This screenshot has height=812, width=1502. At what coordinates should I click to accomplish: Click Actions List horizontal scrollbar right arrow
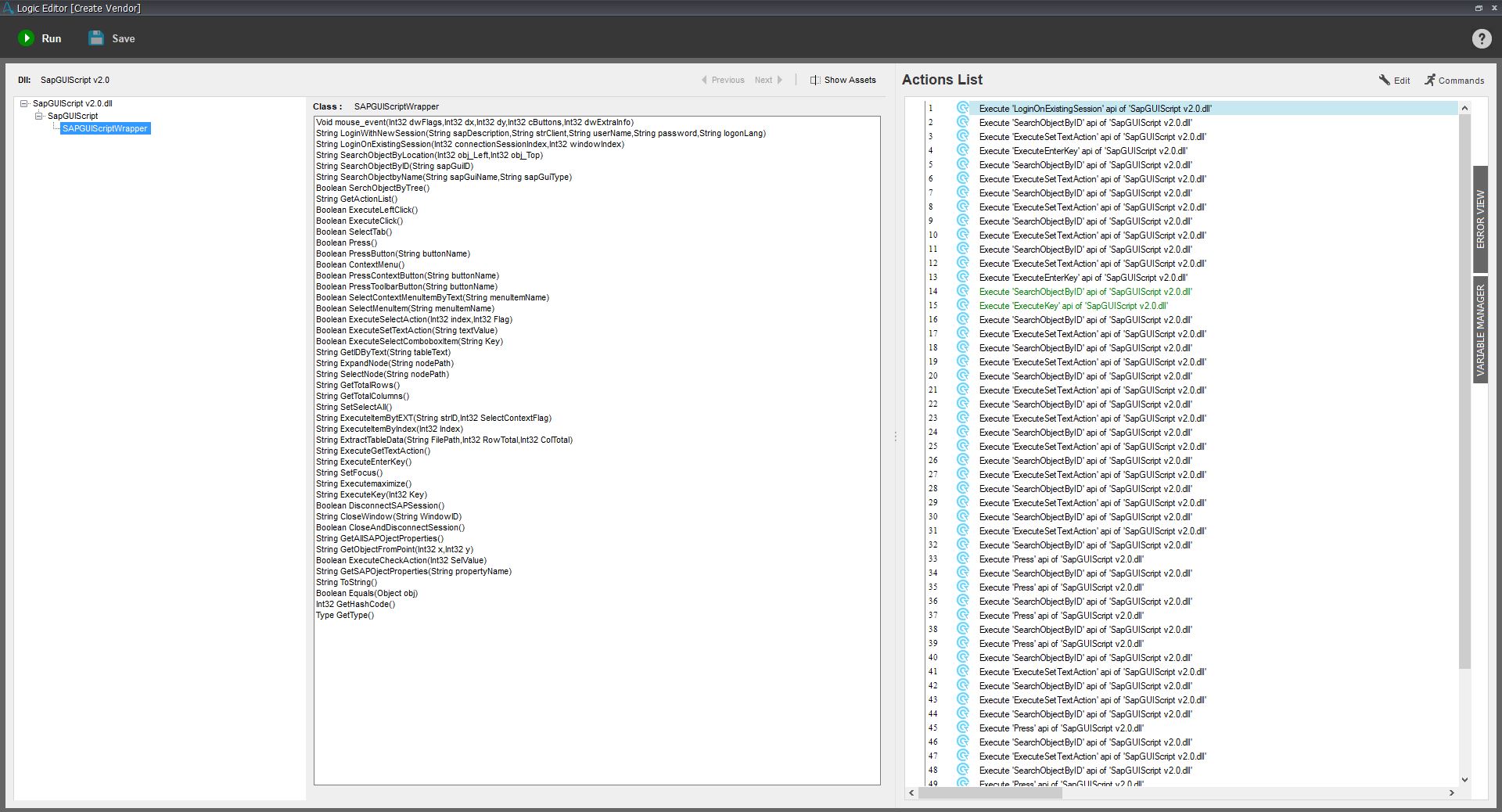[1451, 792]
